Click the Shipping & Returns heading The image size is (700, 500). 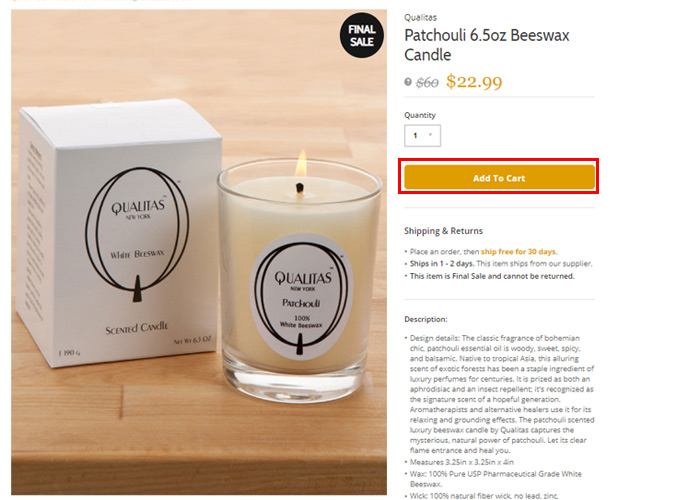(x=443, y=231)
